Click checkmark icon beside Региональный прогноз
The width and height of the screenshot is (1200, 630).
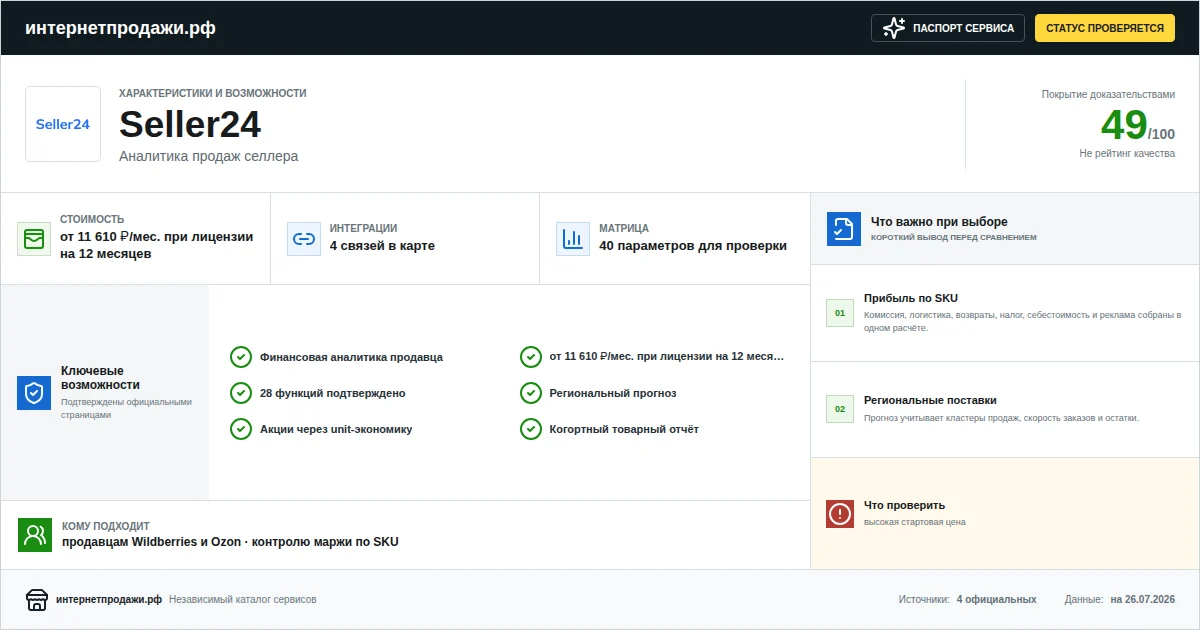[531, 393]
